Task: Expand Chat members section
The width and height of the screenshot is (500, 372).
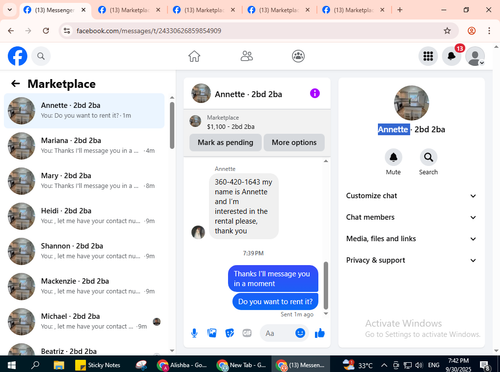Action: tap(411, 217)
